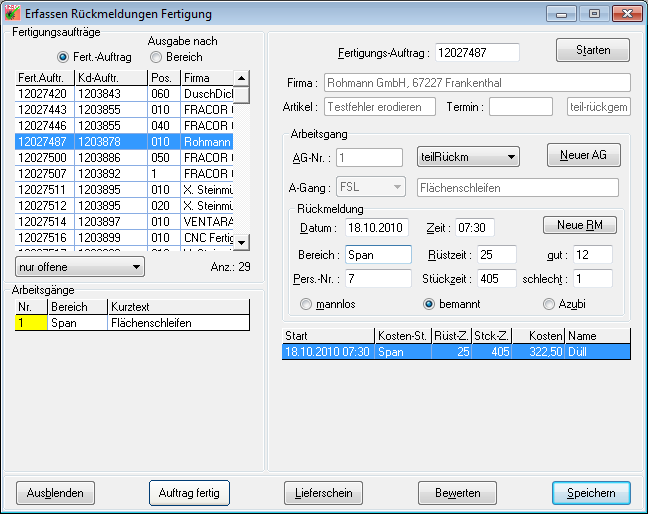Save with the Speichern button
This screenshot has height=514, width=648.
tap(591, 493)
